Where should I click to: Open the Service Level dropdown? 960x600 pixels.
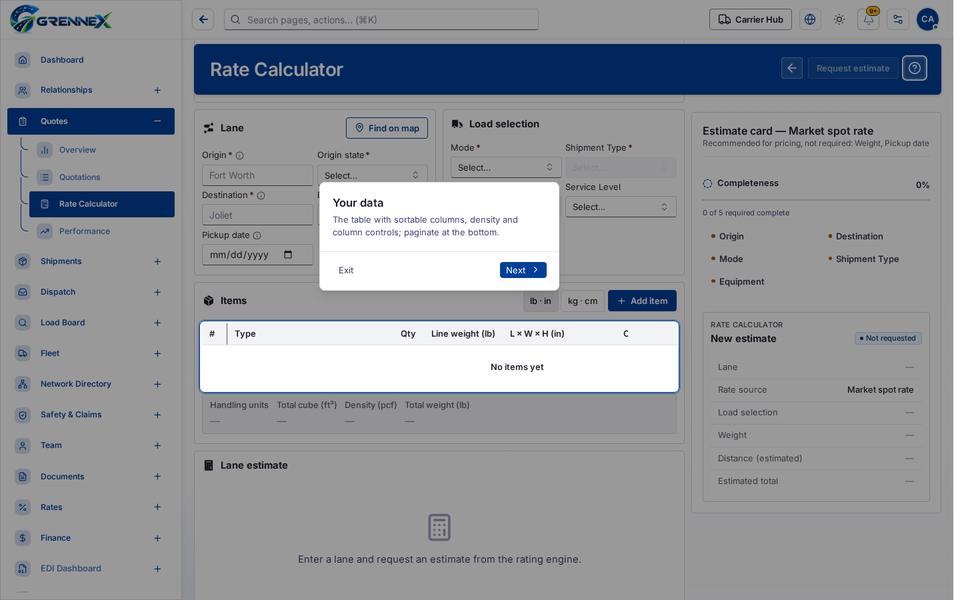coord(620,207)
